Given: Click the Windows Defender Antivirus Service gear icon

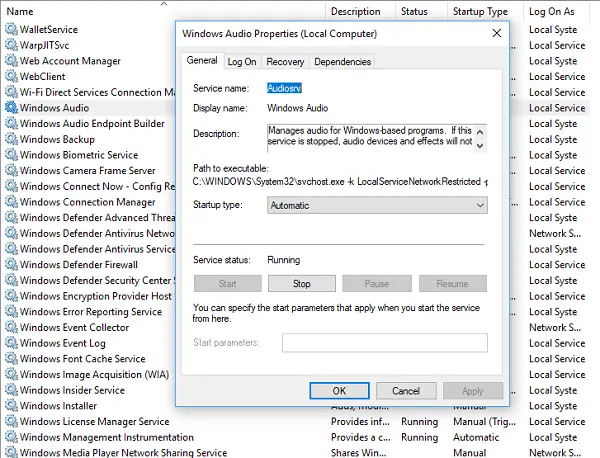Looking at the screenshot, I should click(11, 249).
